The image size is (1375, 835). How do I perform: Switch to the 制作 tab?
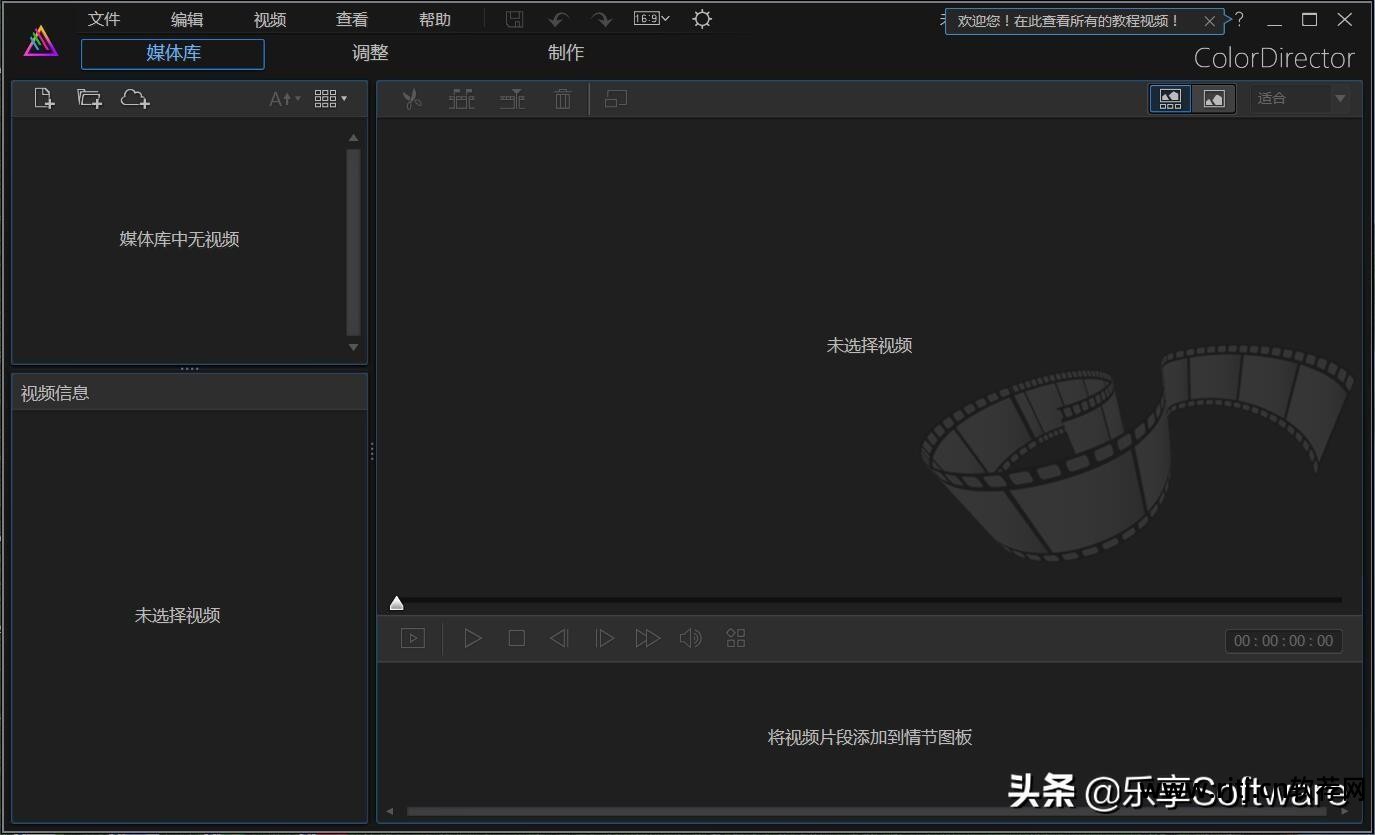(x=566, y=54)
